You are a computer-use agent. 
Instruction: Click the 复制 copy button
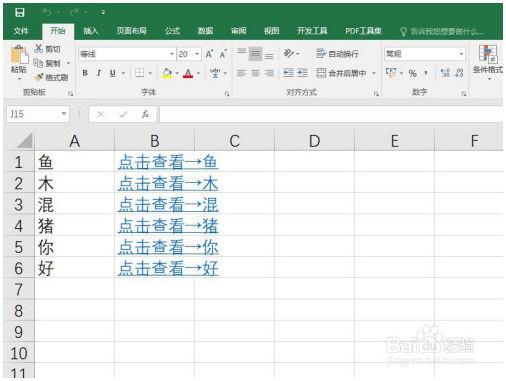point(47,63)
